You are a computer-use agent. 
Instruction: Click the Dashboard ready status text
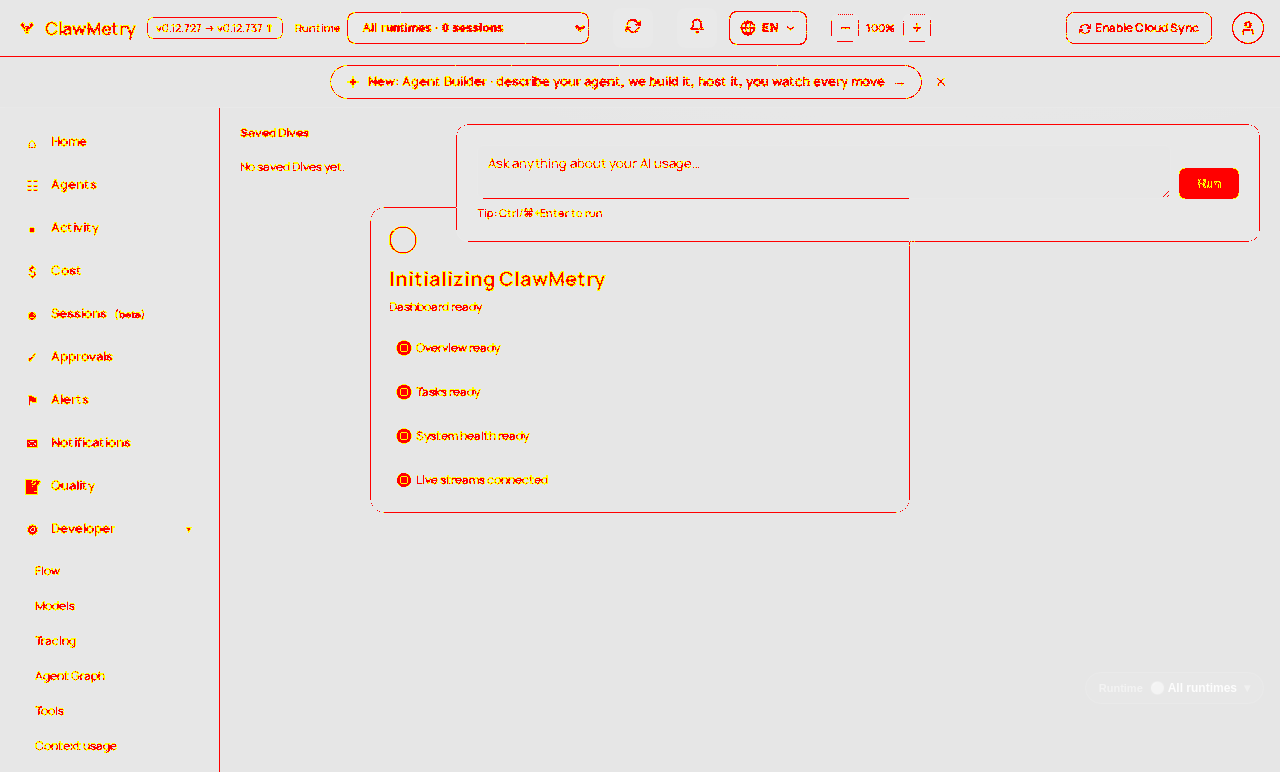436,307
